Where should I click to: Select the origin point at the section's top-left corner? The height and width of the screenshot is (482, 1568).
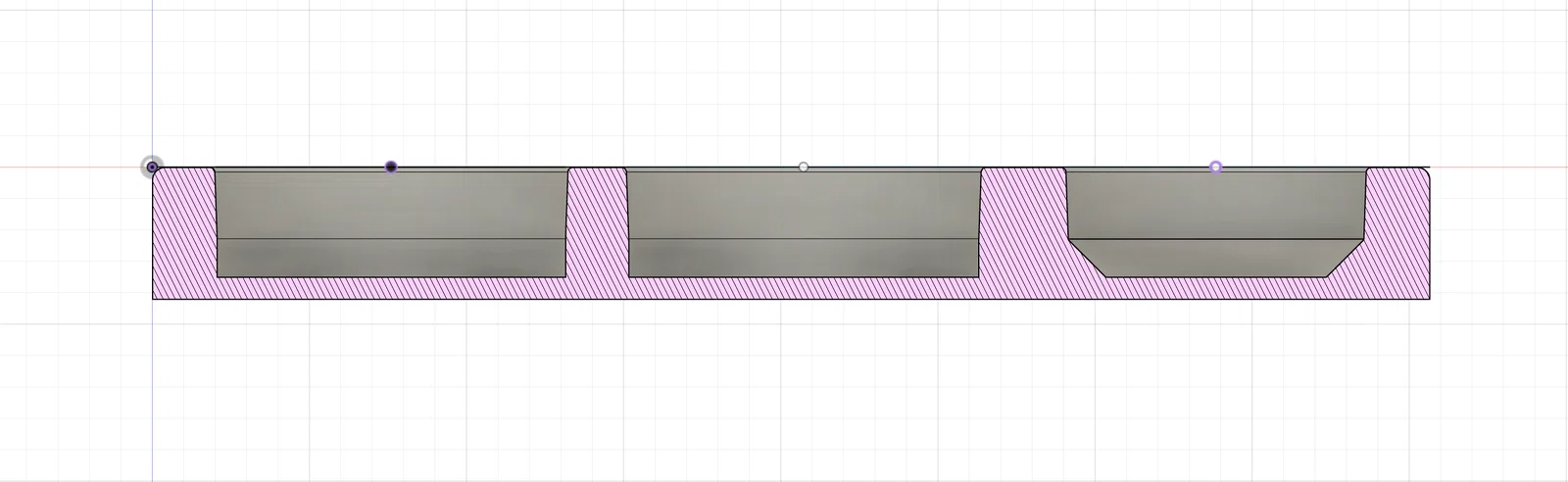click(152, 168)
